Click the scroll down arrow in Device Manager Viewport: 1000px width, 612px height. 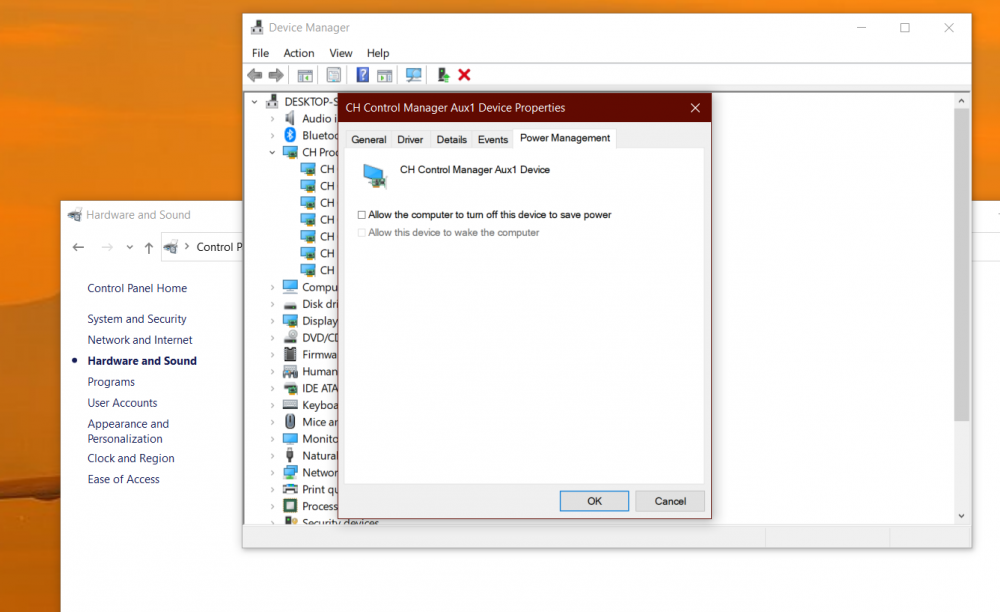(x=961, y=516)
